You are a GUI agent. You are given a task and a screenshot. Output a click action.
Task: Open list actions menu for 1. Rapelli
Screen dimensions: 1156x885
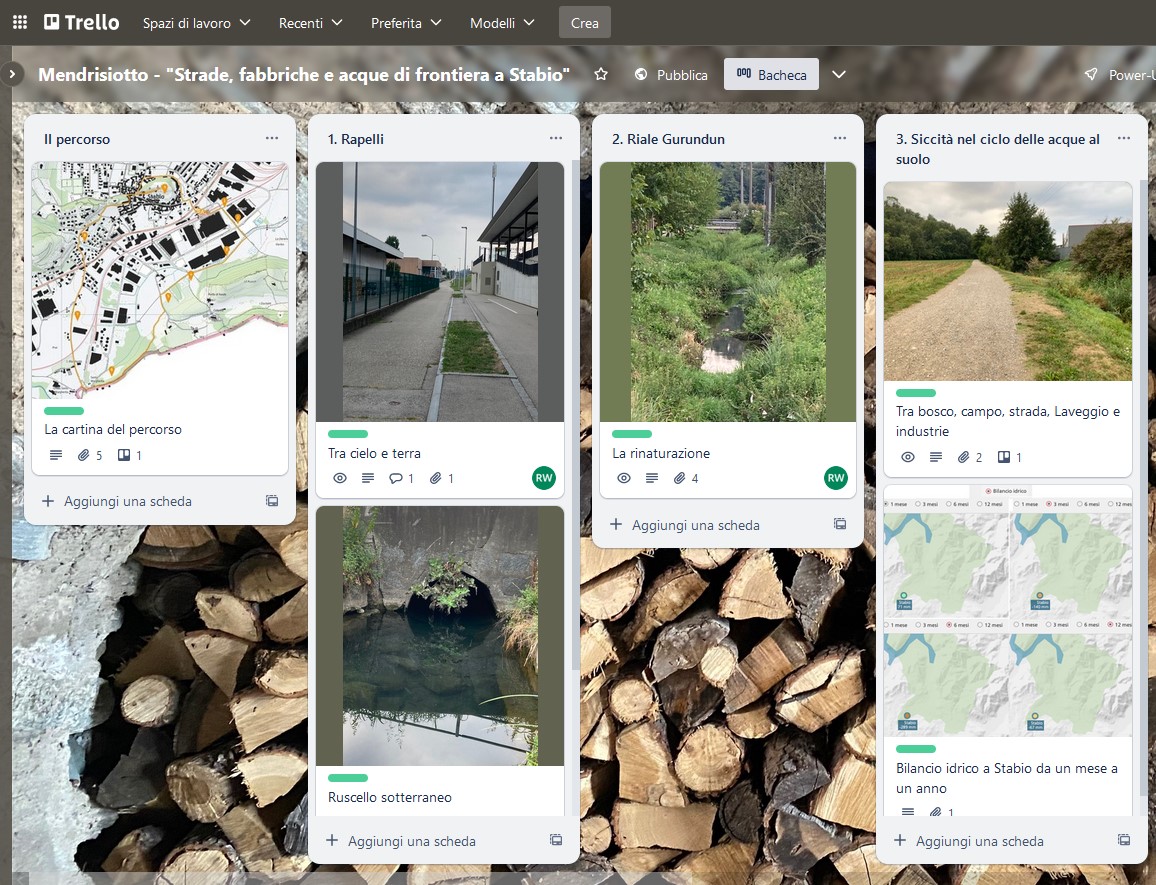tap(556, 138)
